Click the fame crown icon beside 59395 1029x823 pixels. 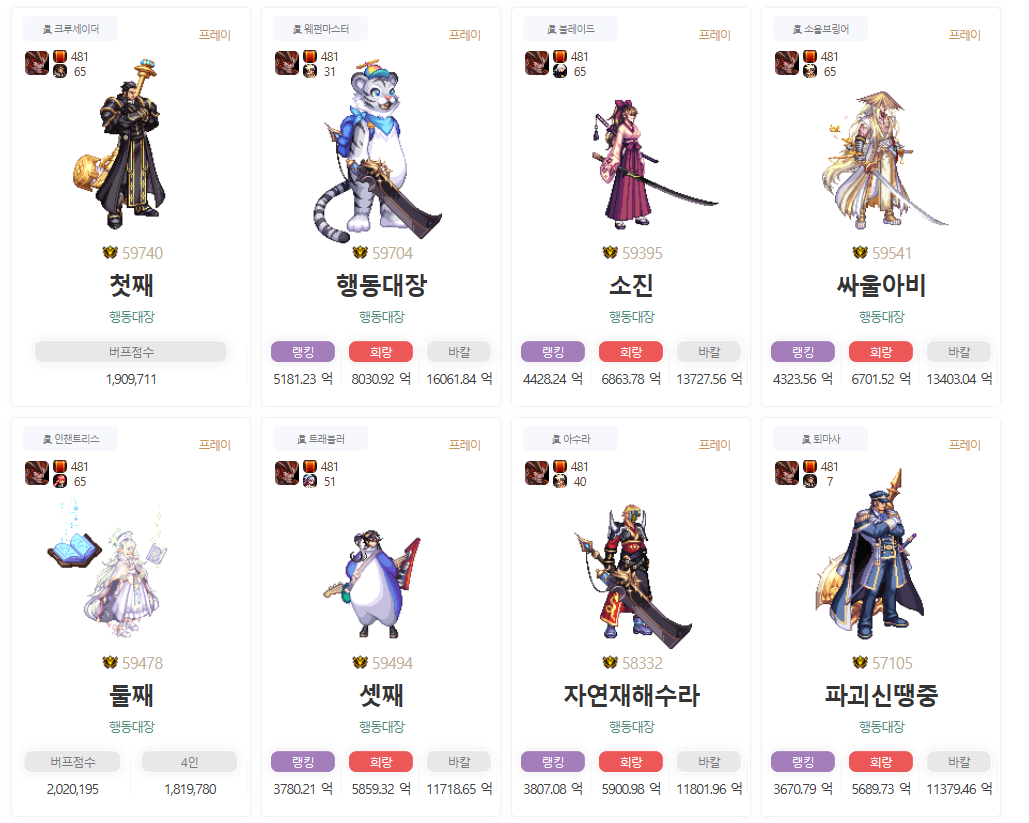click(x=610, y=253)
